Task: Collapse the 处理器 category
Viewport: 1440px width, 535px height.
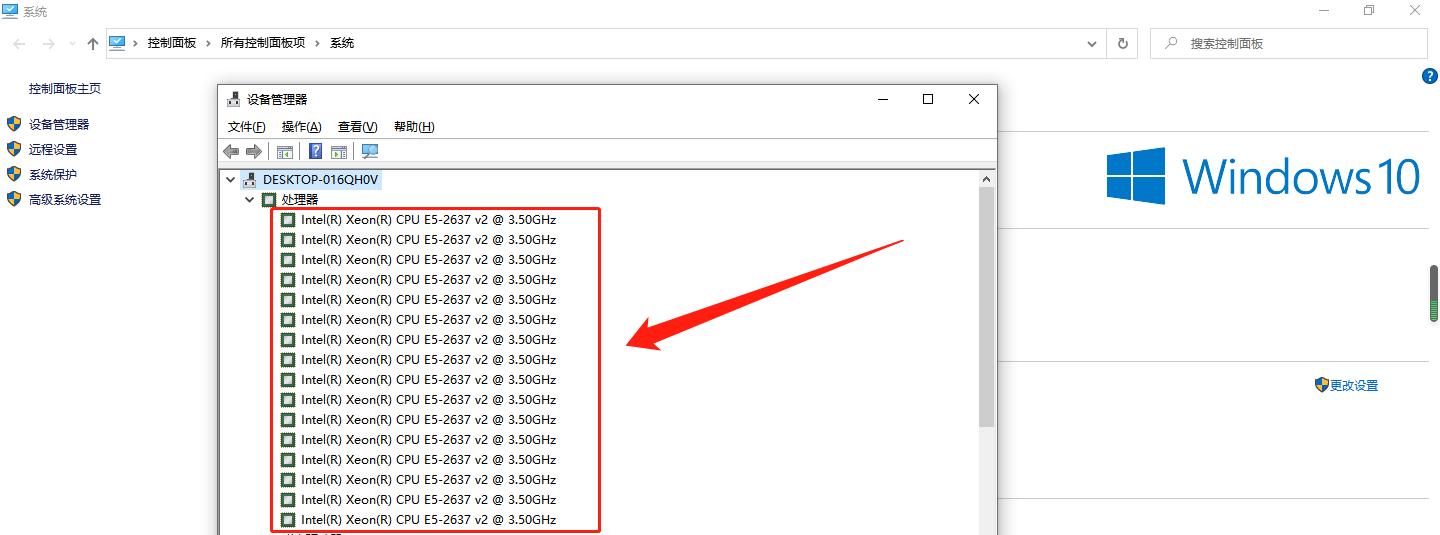Action: point(250,200)
